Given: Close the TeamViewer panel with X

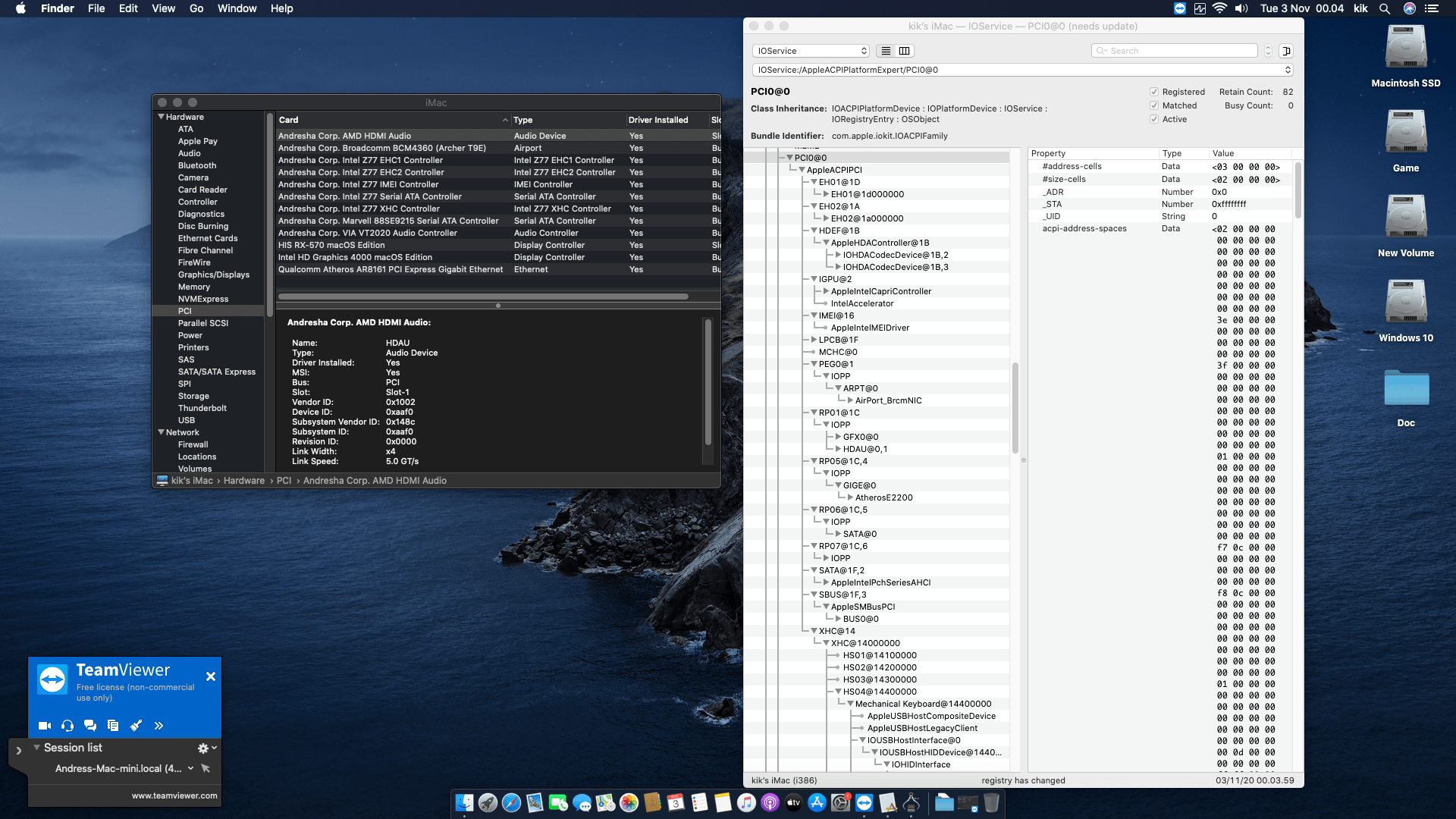Looking at the screenshot, I should [x=211, y=676].
